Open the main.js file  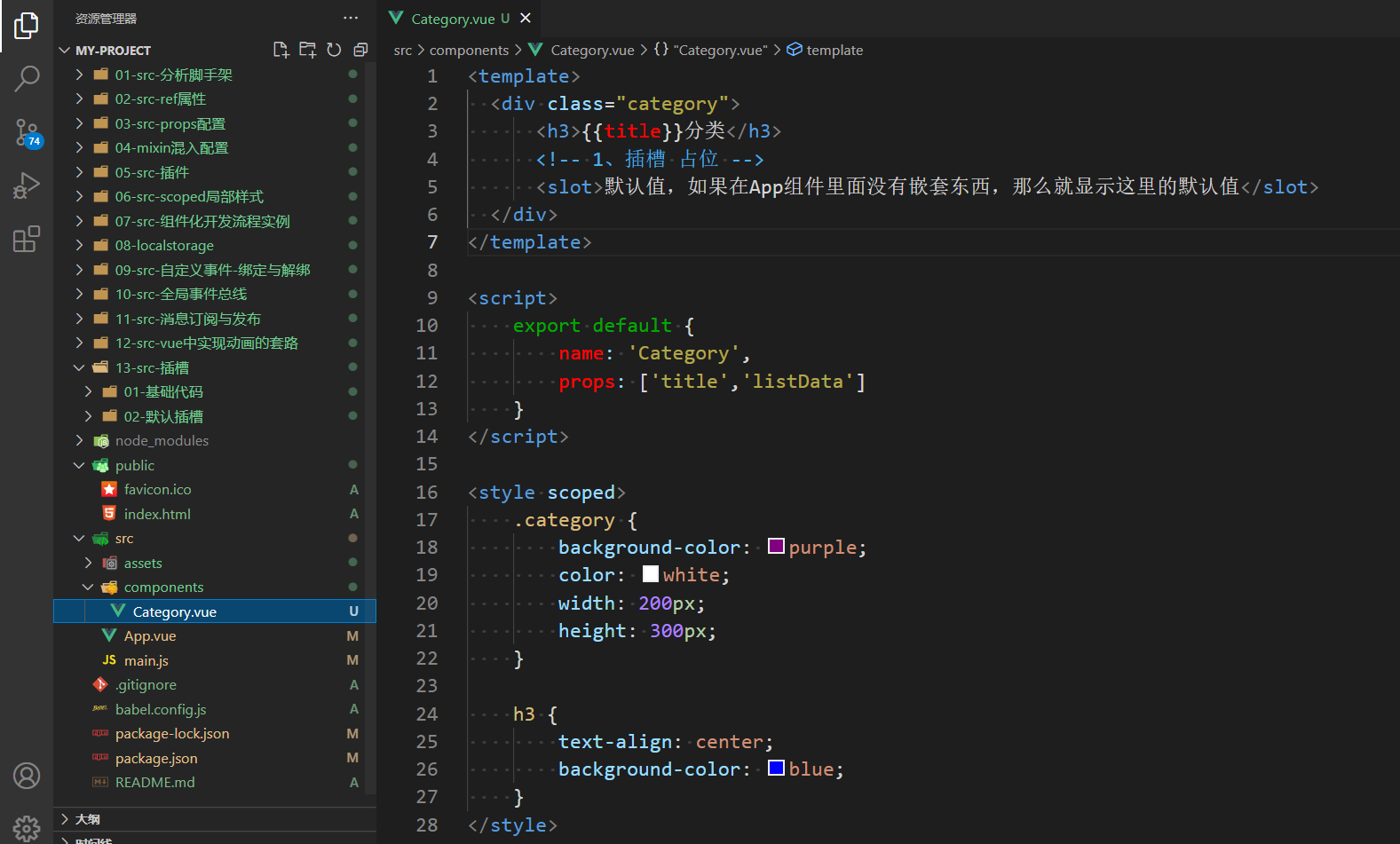215,660
